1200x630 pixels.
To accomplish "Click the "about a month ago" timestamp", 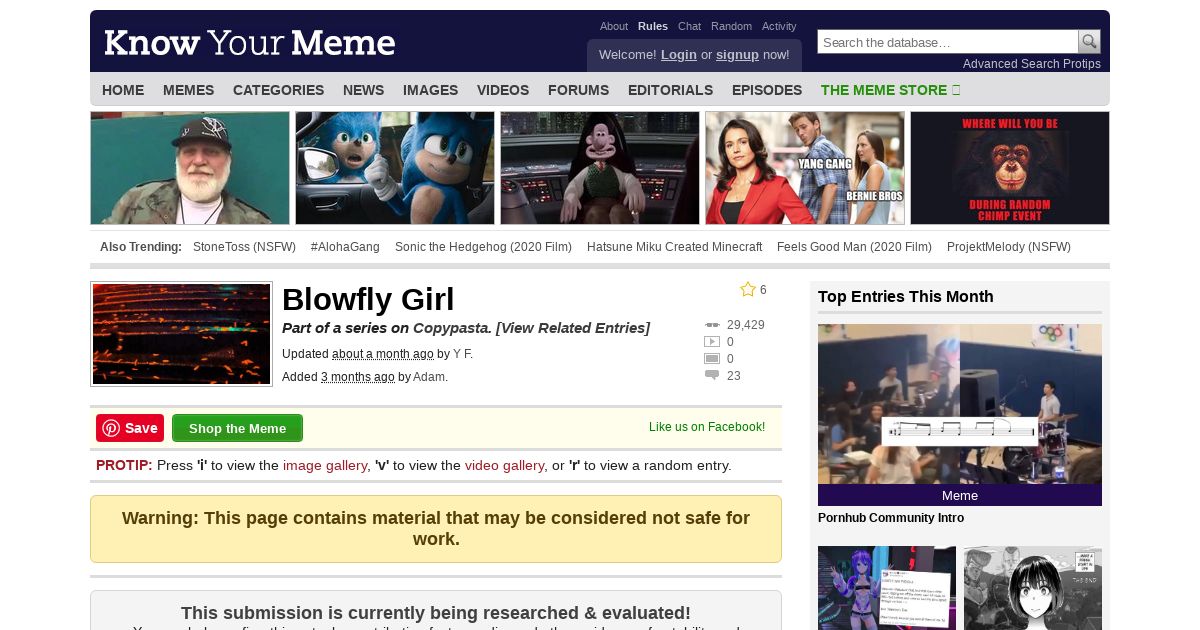I will pyautogui.click(x=383, y=354).
